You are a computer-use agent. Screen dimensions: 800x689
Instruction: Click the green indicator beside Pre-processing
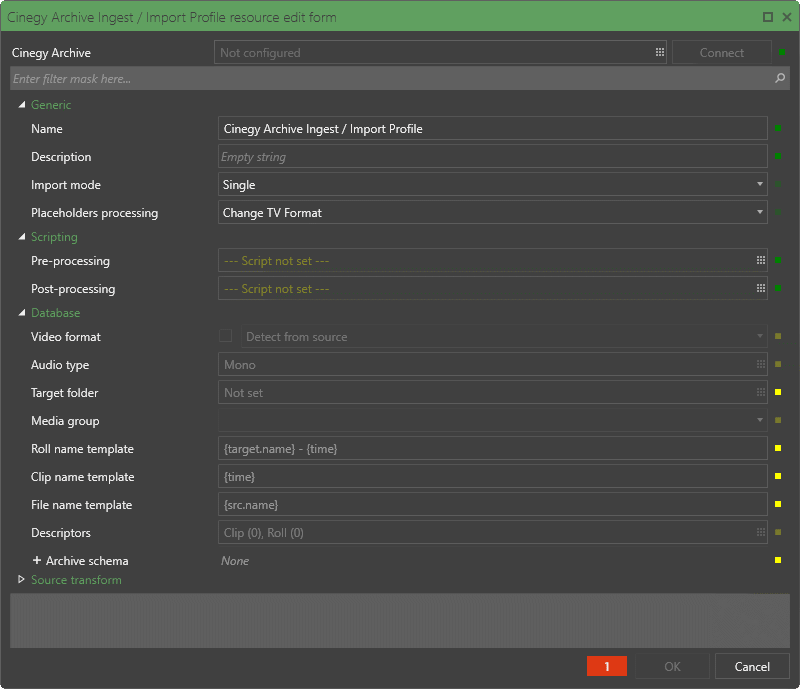(x=778, y=260)
